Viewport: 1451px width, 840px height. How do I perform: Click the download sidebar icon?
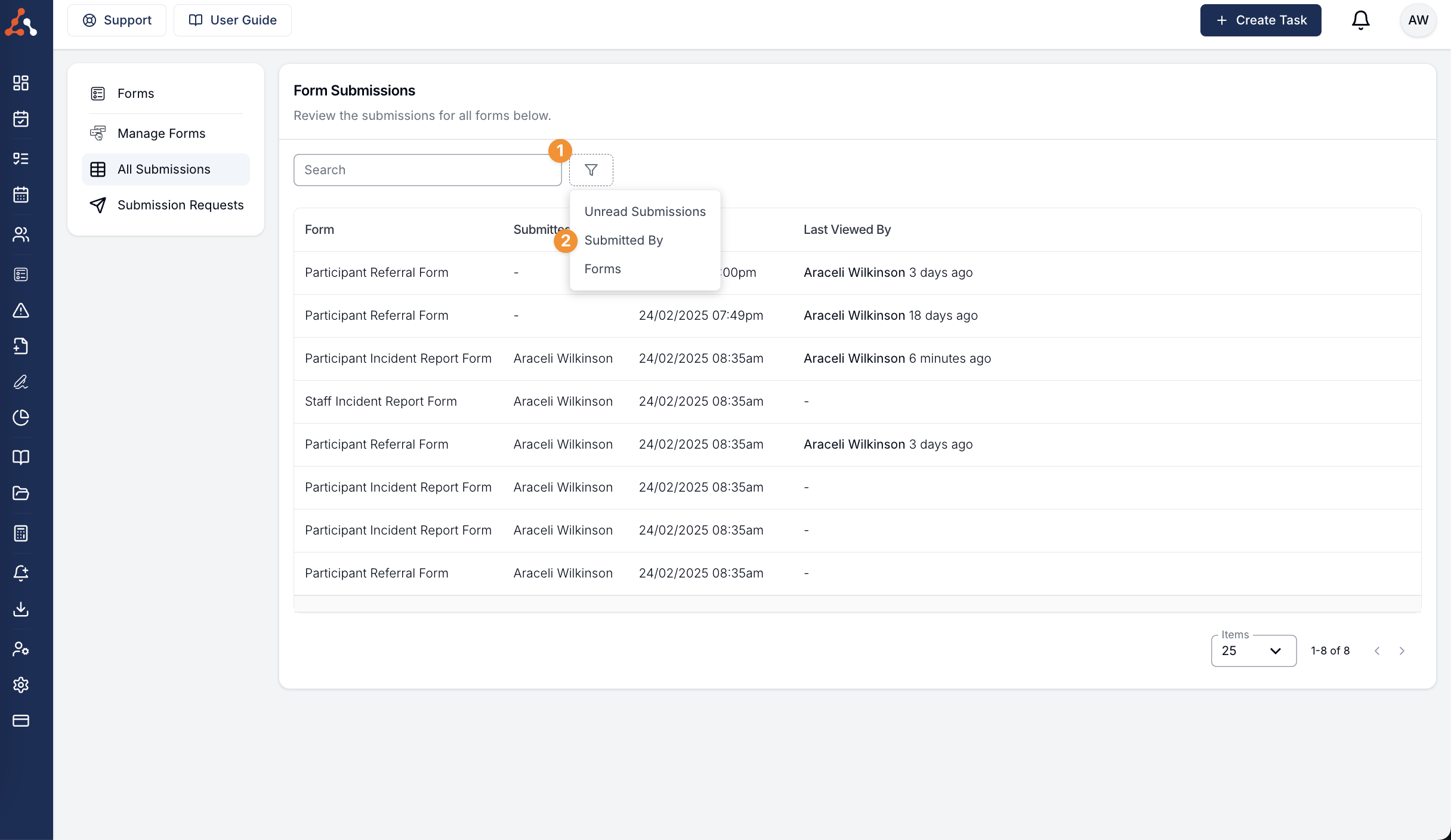click(21, 609)
